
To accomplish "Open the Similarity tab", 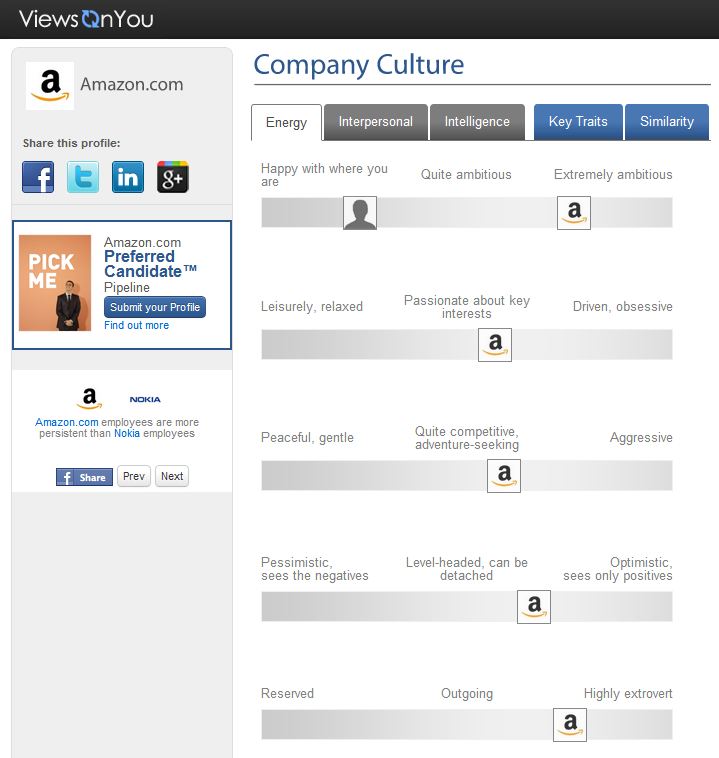I will (x=667, y=122).
